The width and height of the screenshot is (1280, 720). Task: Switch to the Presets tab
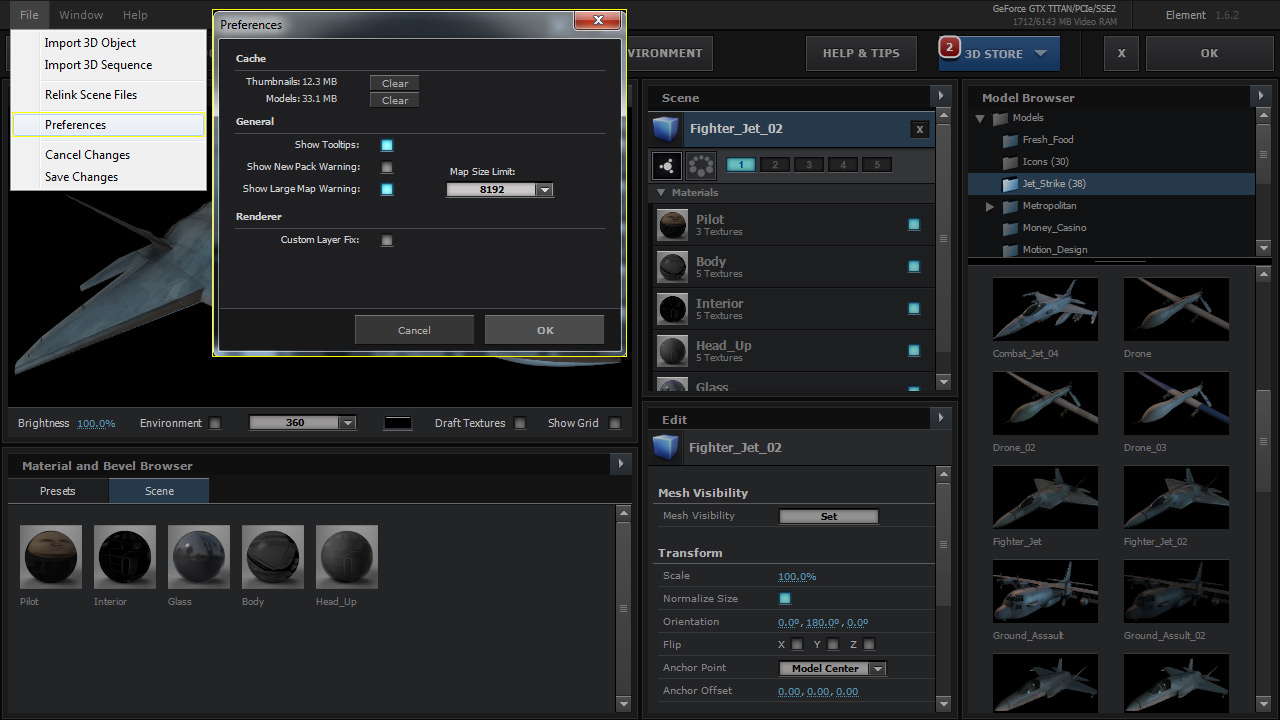58,491
